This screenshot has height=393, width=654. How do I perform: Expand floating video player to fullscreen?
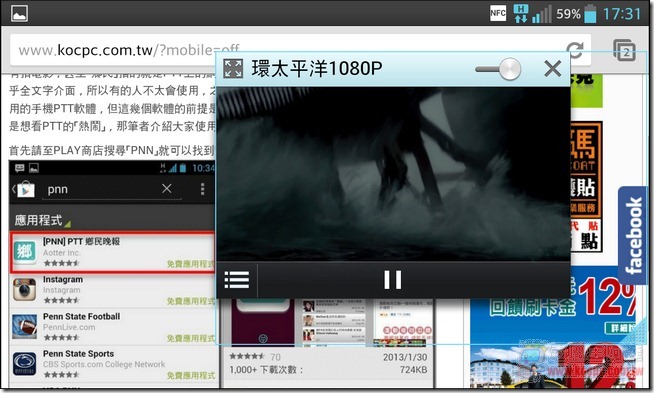click(x=233, y=68)
